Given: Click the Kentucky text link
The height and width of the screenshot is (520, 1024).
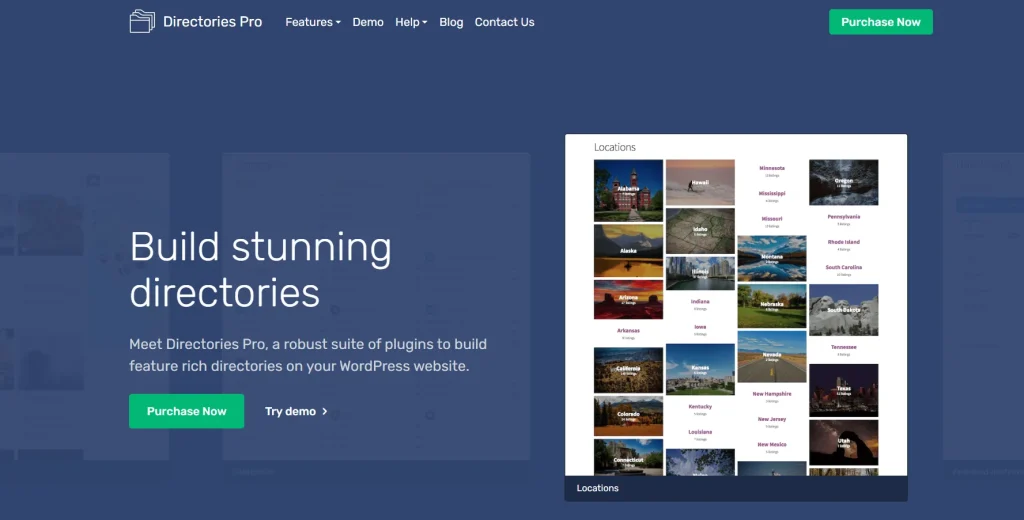Looking at the screenshot, I should pyautogui.click(x=700, y=406).
